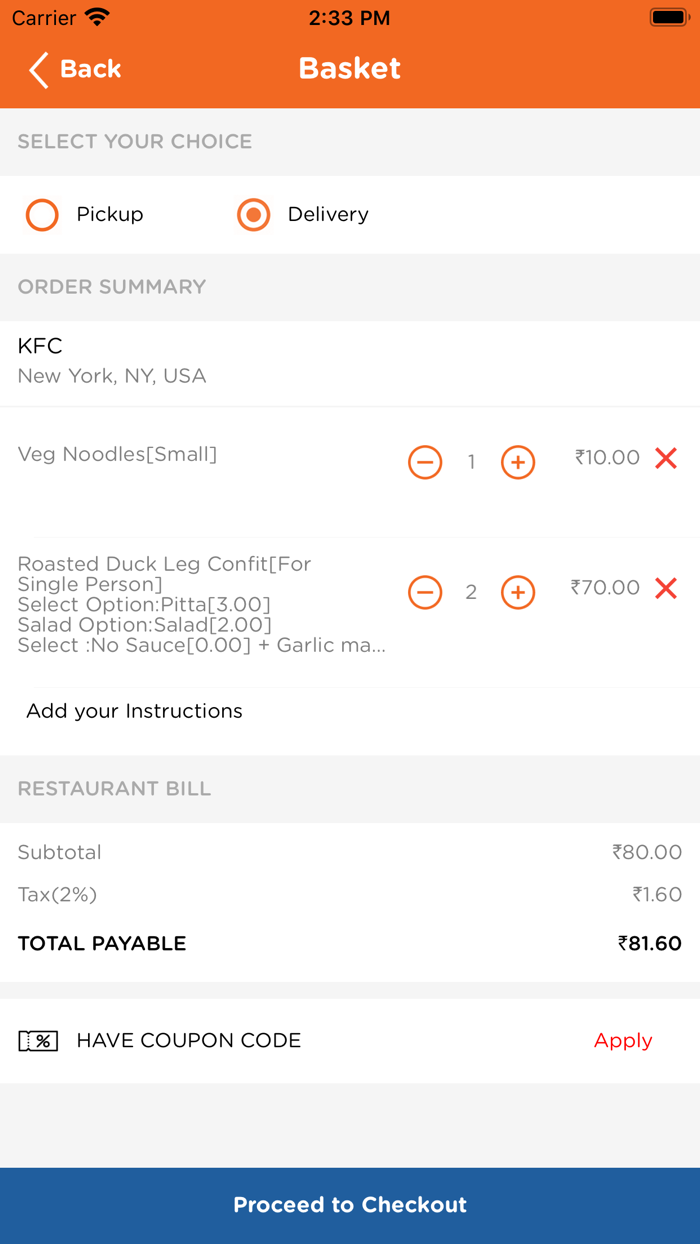Toggle the Delivery radio button off
Screen dimensions: 700x1244
(253, 215)
